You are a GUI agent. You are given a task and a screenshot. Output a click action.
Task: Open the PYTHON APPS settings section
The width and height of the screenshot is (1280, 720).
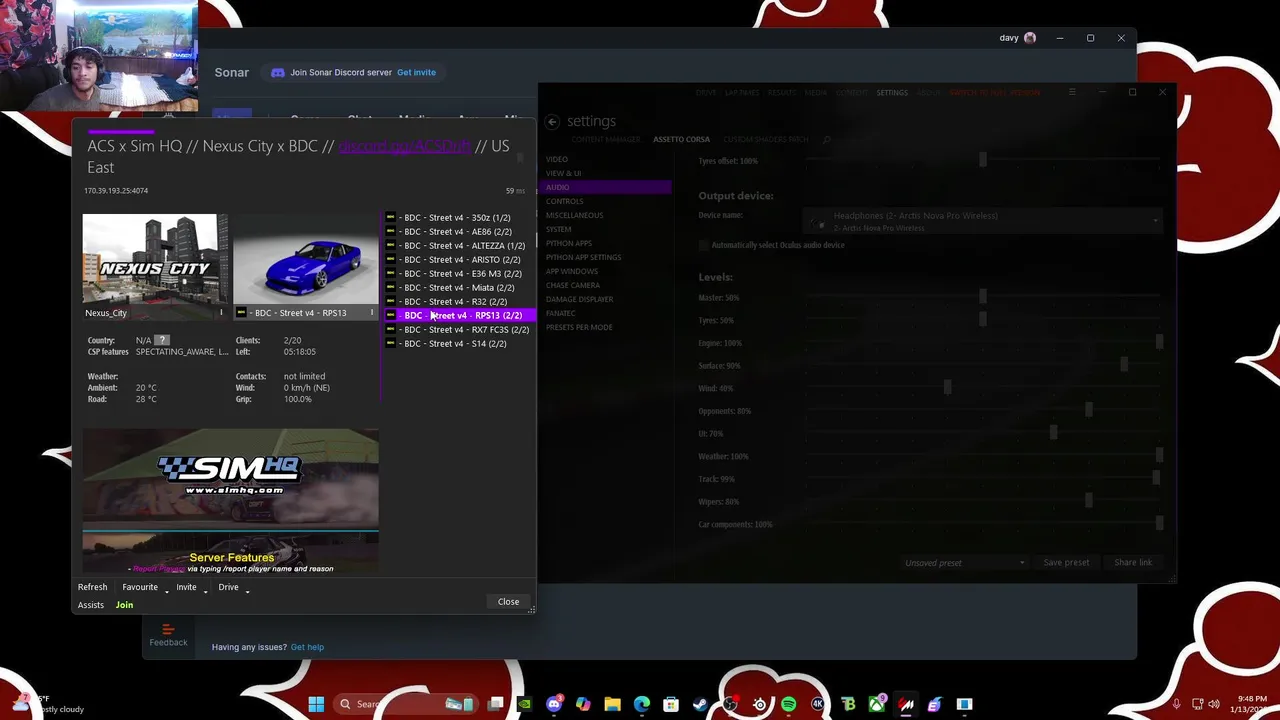[x=569, y=243]
